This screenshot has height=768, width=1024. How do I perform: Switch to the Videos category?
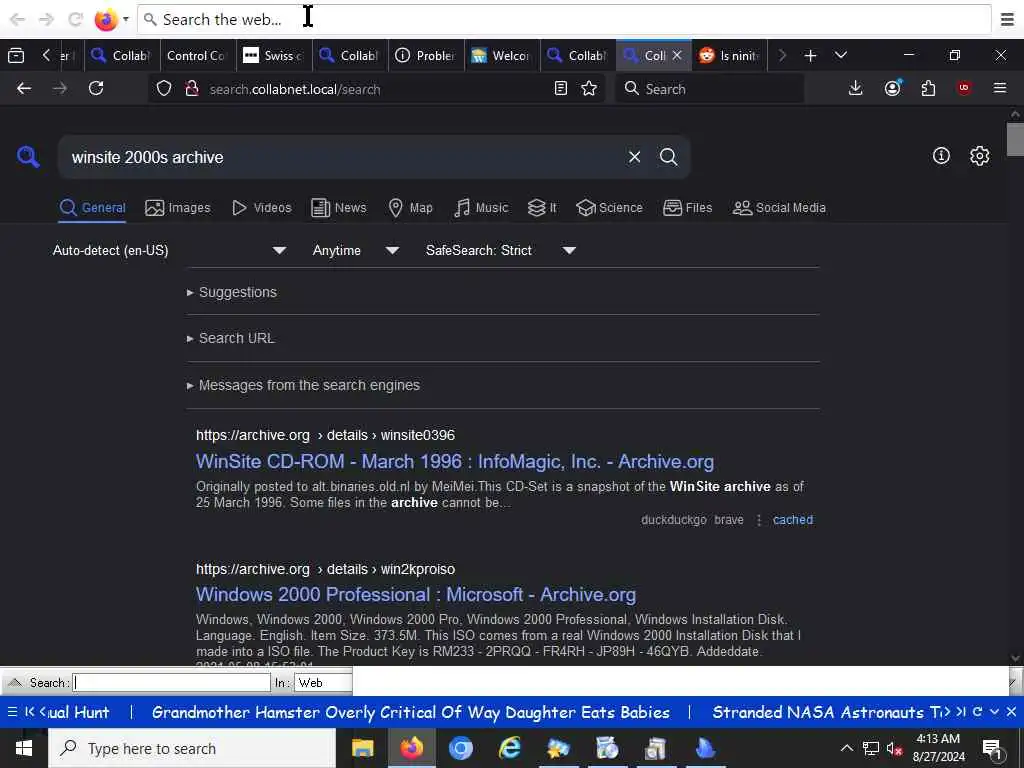(262, 208)
